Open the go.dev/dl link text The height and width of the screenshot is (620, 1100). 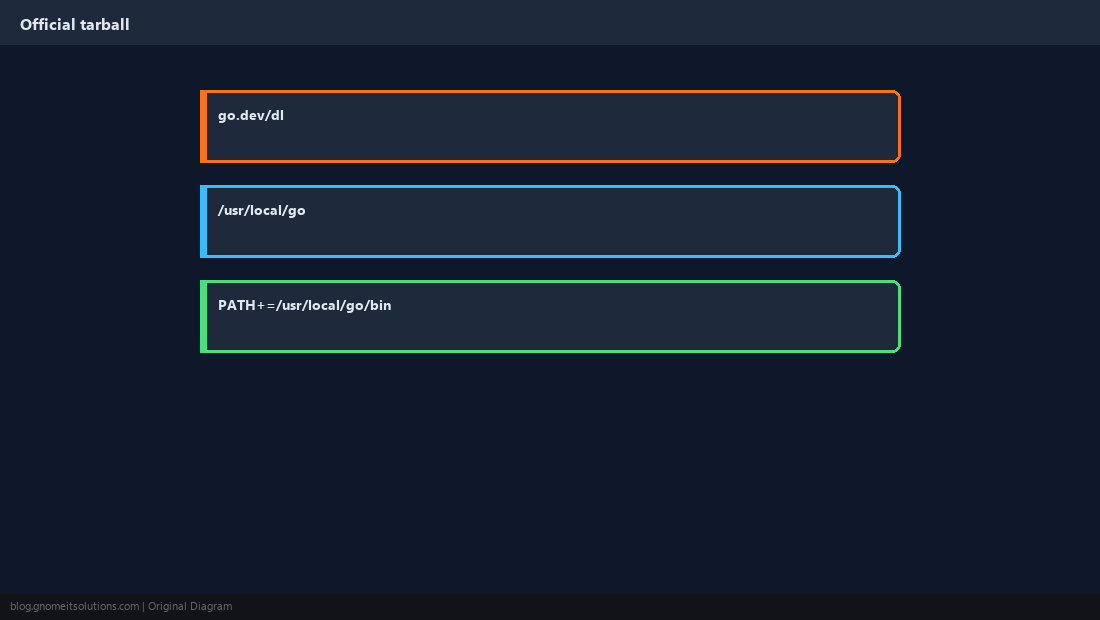(x=250, y=116)
